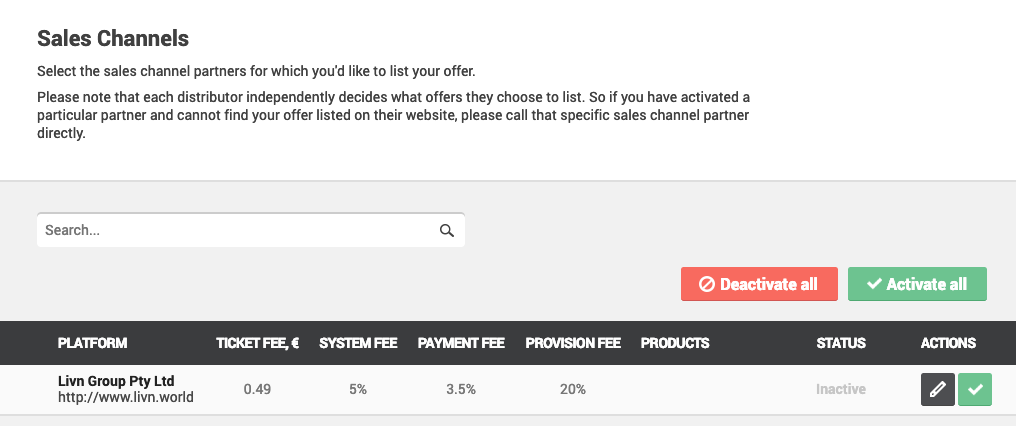Click the Products column header

[675, 343]
